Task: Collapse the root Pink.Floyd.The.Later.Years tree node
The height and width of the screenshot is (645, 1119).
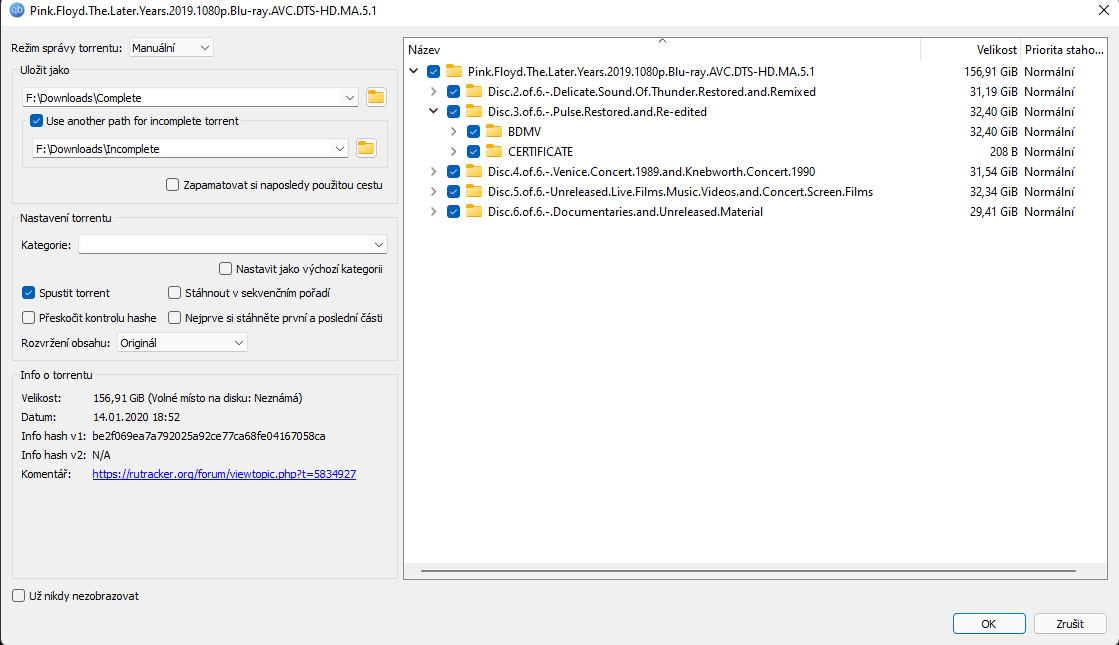Action: coord(413,71)
